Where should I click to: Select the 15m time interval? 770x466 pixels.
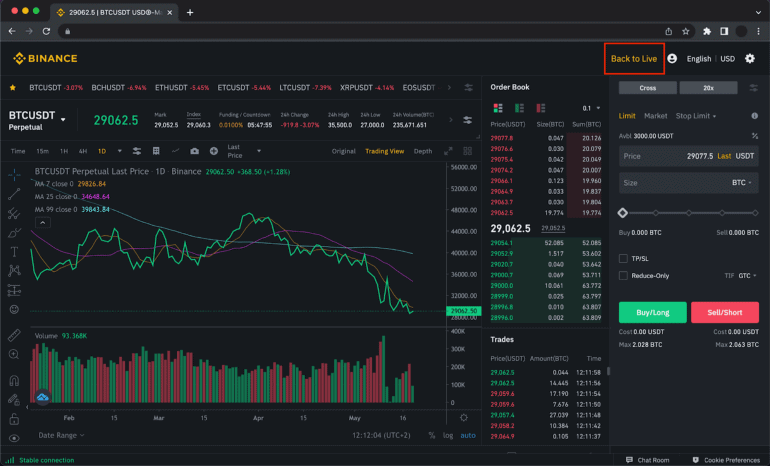tap(43, 151)
